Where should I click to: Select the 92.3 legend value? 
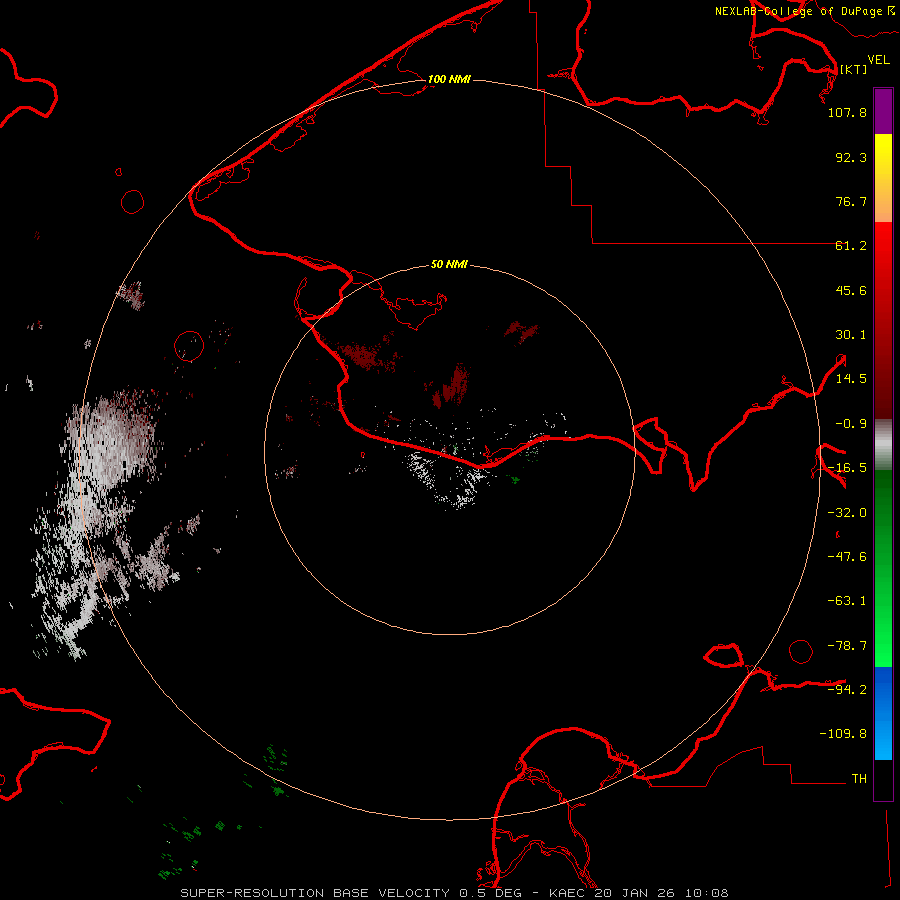(851, 157)
